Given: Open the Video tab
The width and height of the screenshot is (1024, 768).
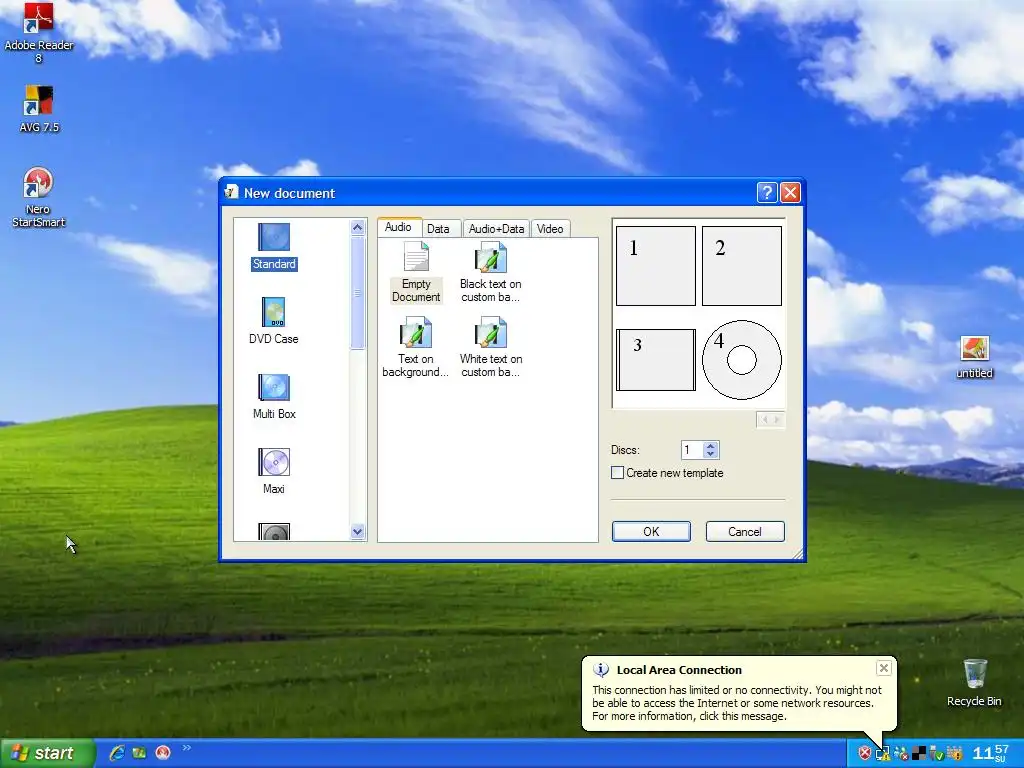Looking at the screenshot, I should [550, 229].
